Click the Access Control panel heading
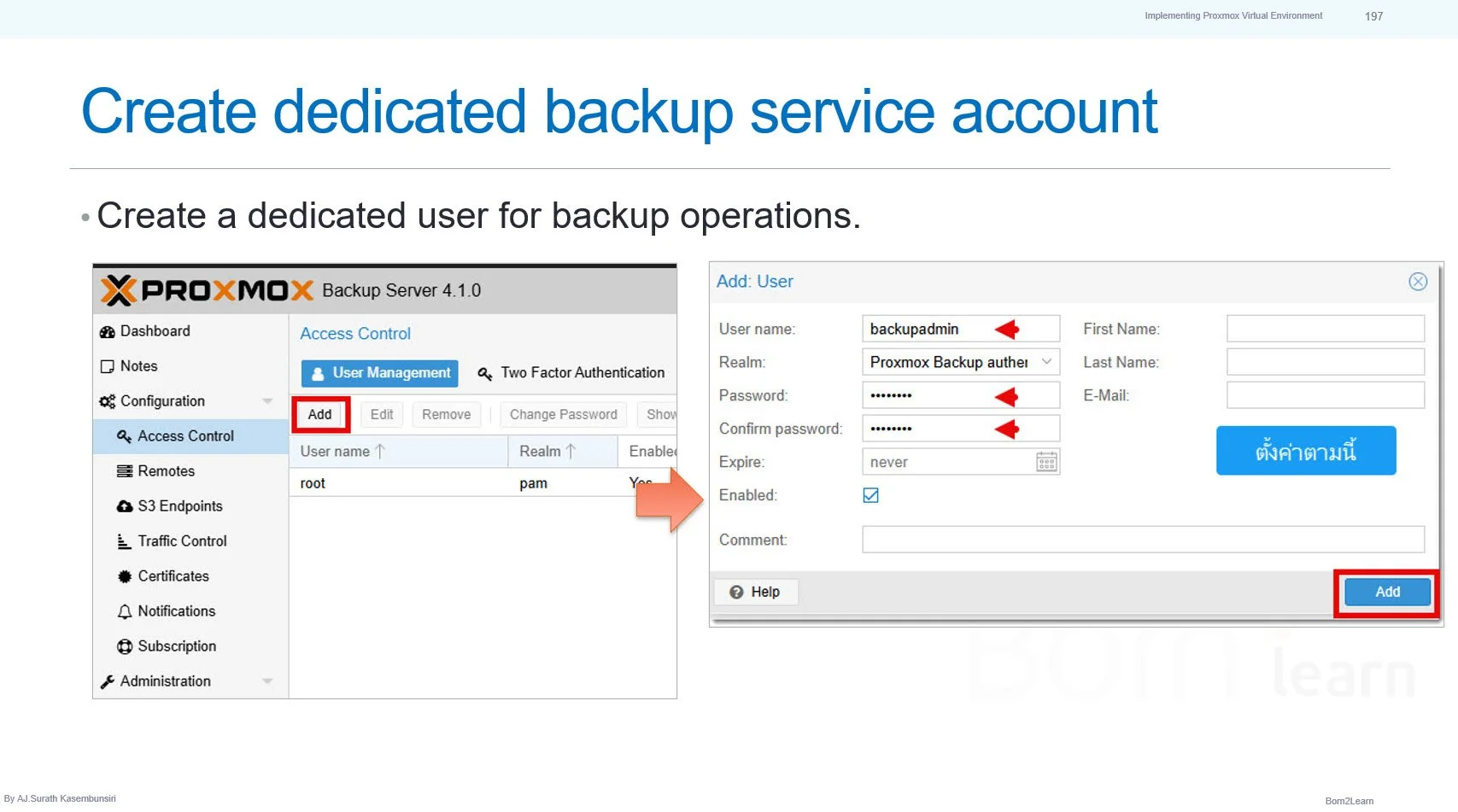The height and width of the screenshot is (812, 1458). [x=355, y=334]
